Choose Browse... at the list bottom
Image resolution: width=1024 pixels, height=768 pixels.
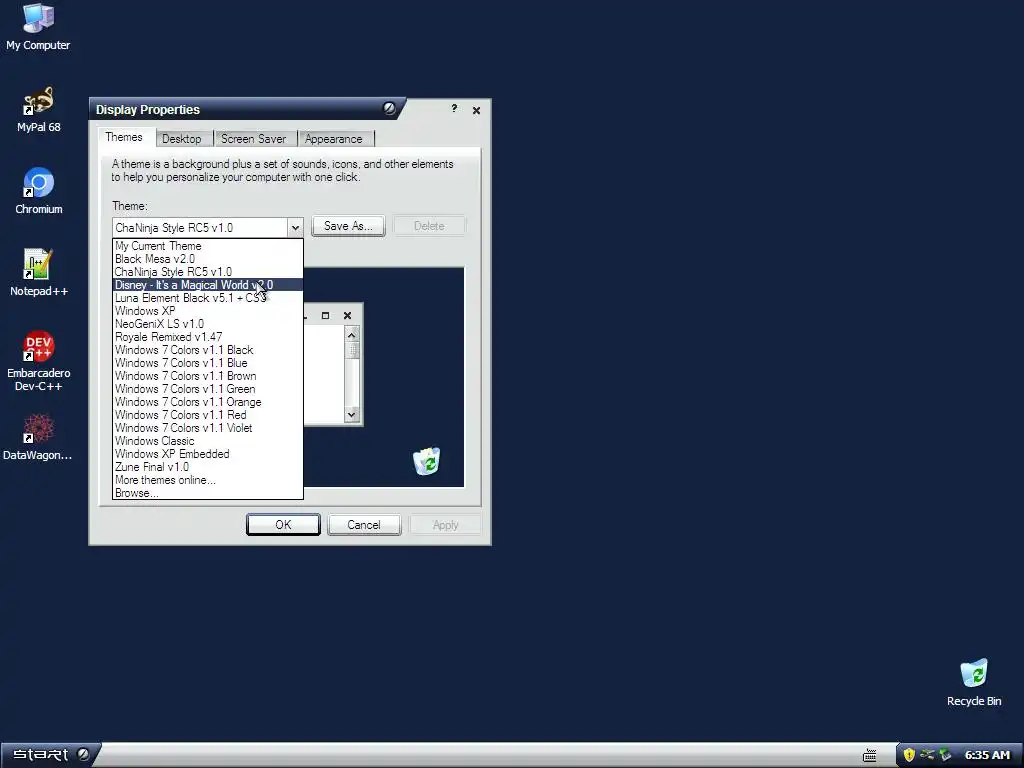click(208, 493)
